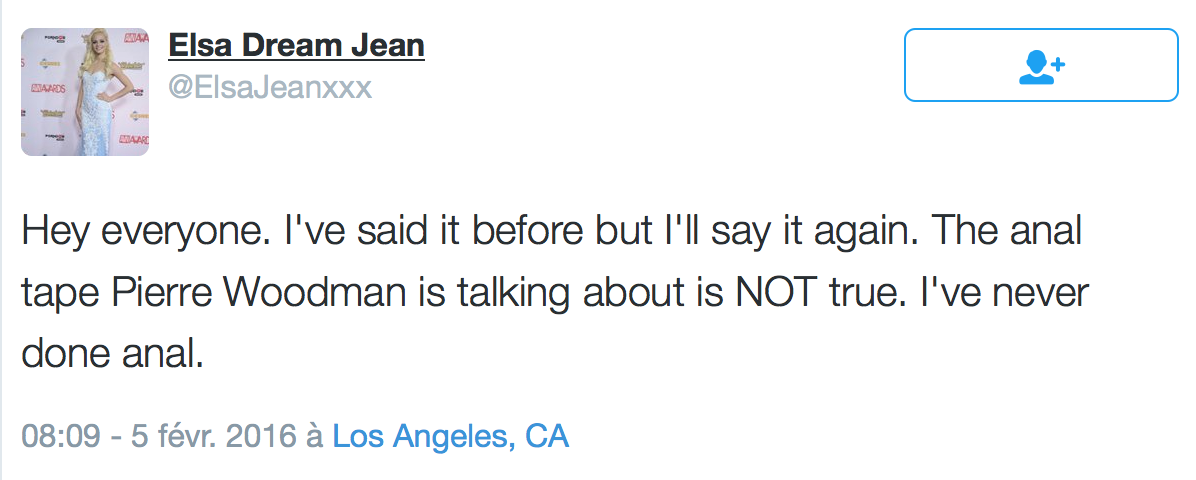Open the Los Angeles, CA location link
1196x480 pixels.
pyautogui.click(x=450, y=436)
